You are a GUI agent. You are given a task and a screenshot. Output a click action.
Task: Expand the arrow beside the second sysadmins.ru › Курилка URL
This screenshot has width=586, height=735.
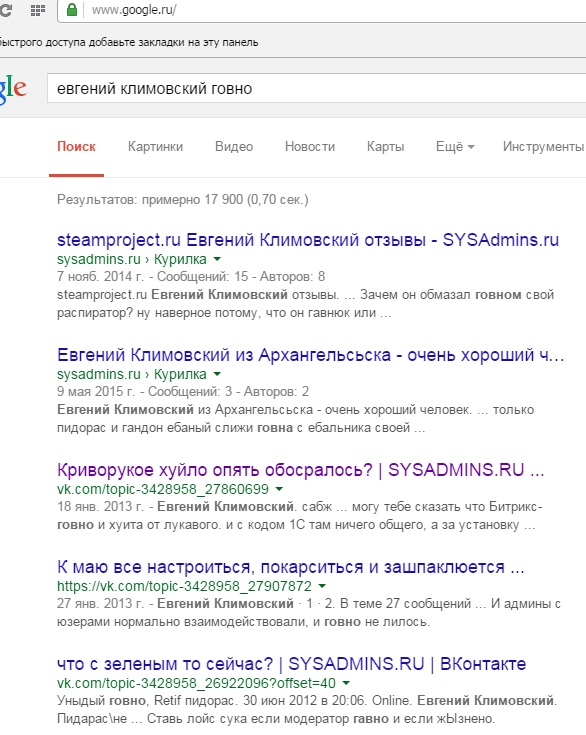point(217,374)
